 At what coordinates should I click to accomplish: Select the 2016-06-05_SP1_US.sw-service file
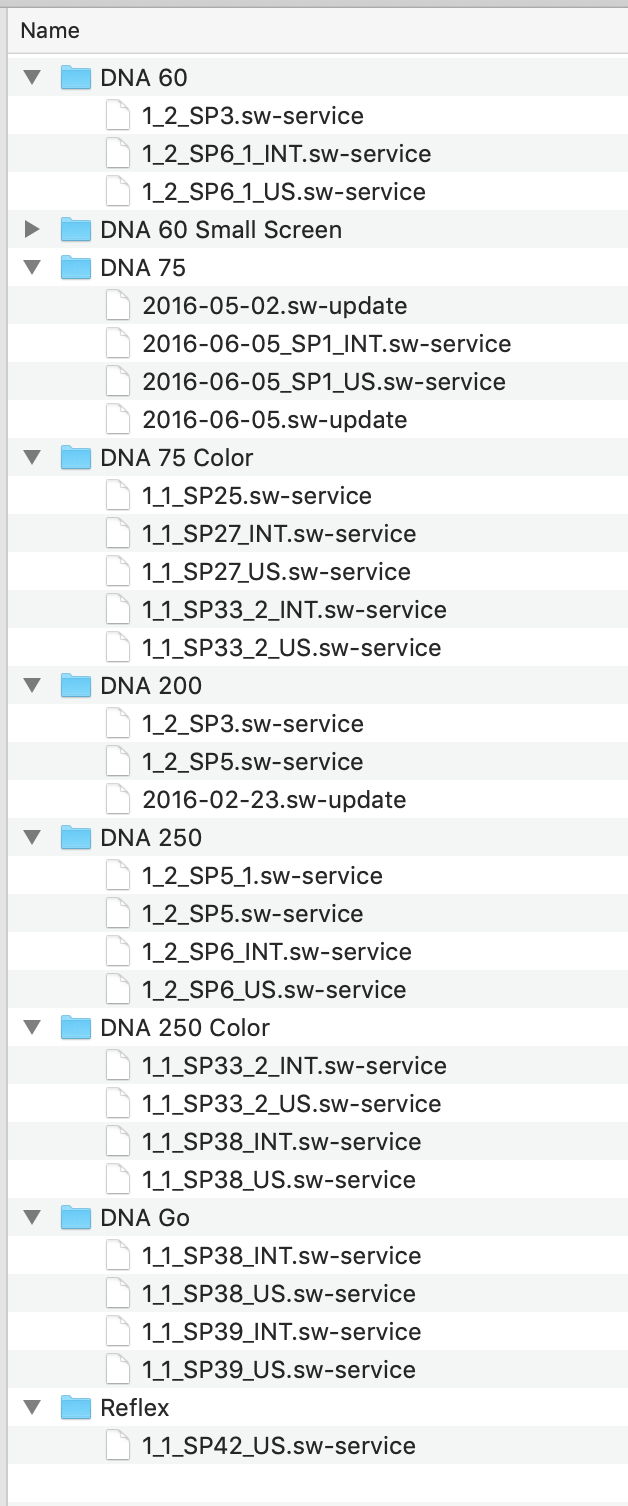[323, 382]
